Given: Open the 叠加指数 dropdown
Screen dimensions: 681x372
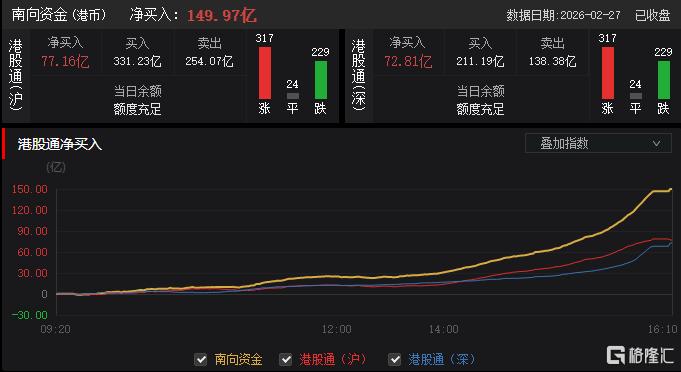Looking at the screenshot, I should pyautogui.click(x=598, y=143).
